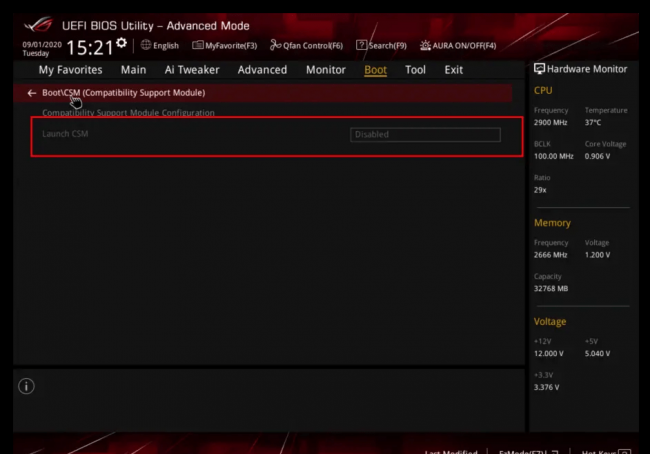Click the +5V value 5.040 V
650x454 pixels.
click(x=597, y=354)
